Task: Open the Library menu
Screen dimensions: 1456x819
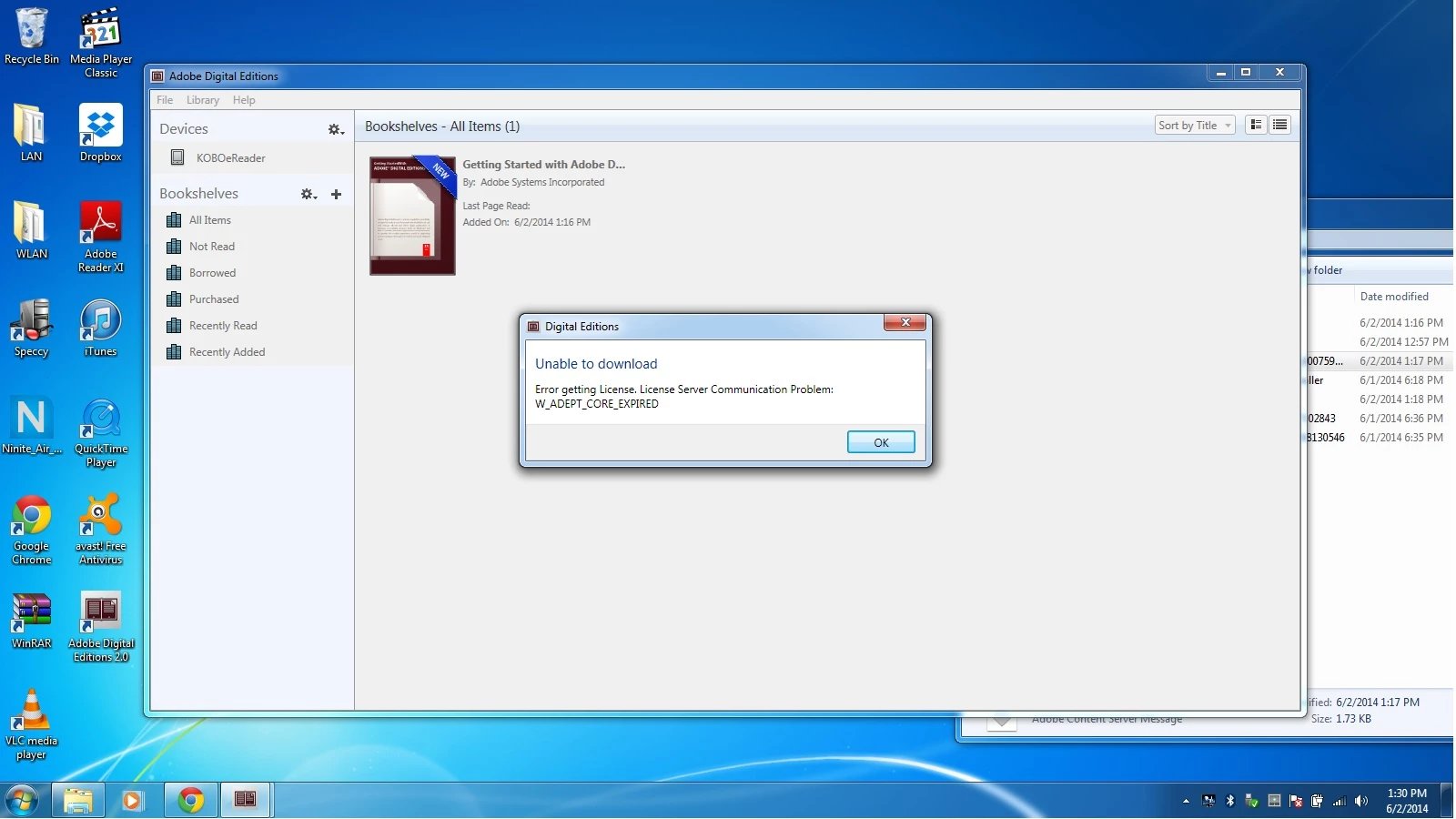Action: pos(203,100)
